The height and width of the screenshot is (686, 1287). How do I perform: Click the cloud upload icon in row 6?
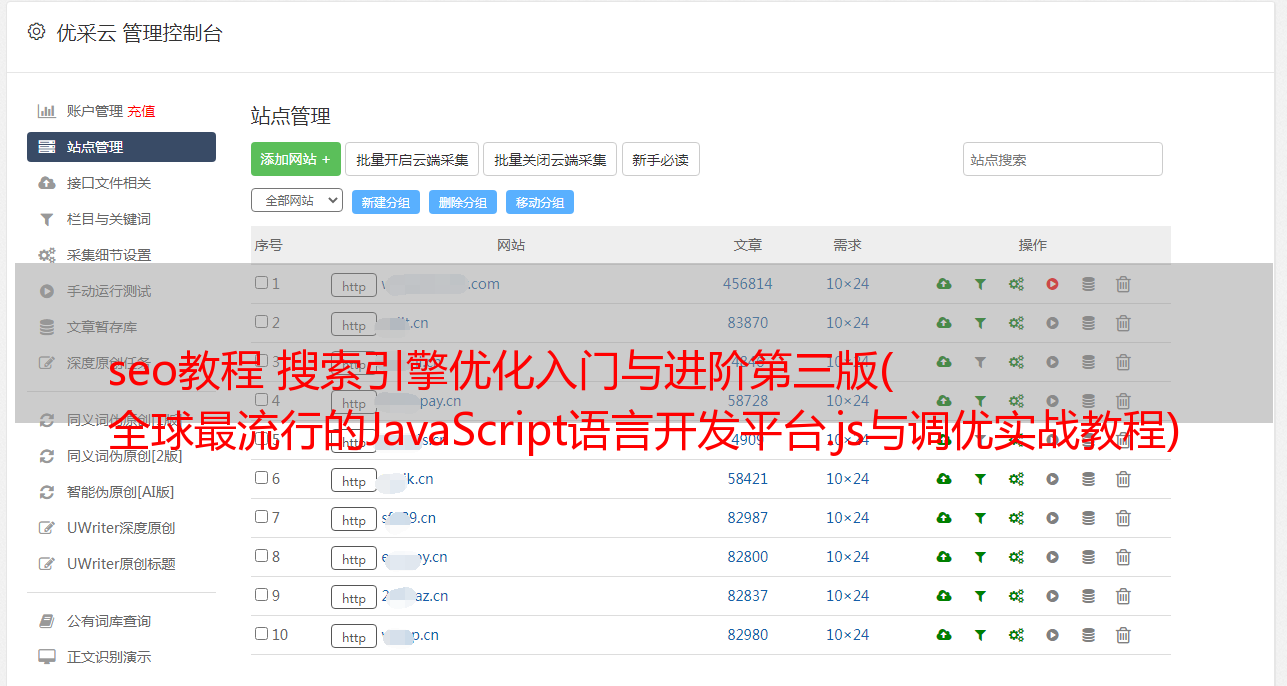pos(944,479)
